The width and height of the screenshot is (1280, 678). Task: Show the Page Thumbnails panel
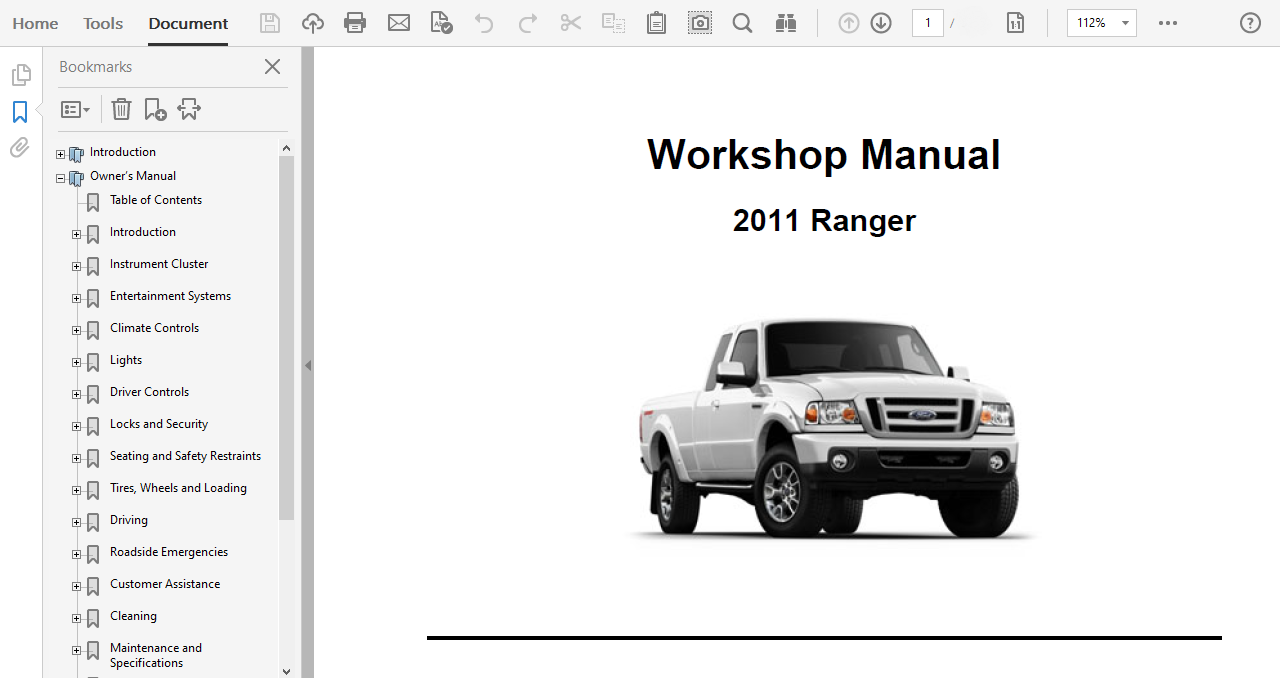[x=19, y=75]
